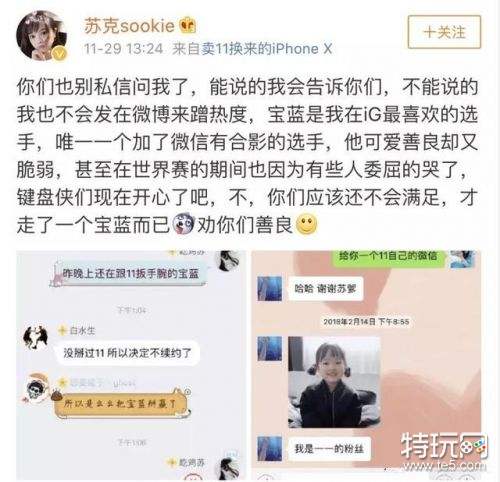Click the green bubble 给你一个11自己的微信

(x=388, y=257)
